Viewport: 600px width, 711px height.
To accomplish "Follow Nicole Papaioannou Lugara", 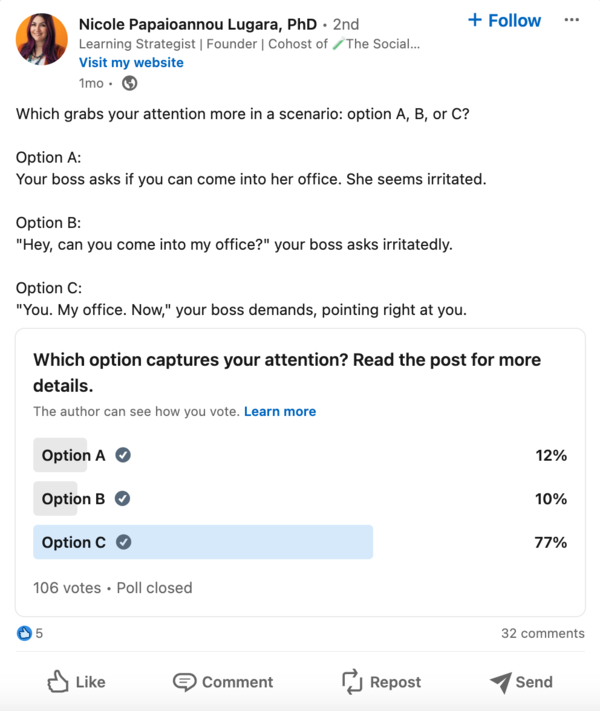I will point(504,20).
